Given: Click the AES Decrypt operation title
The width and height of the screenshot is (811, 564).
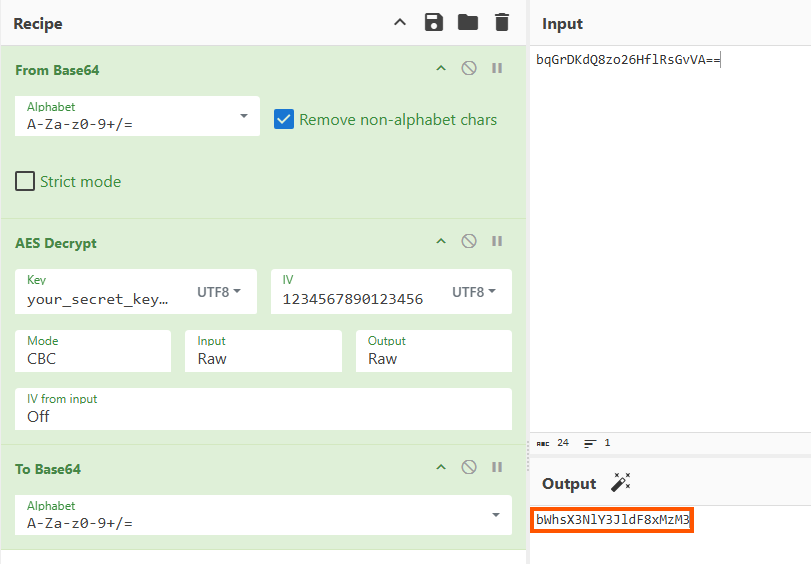Looking at the screenshot, I should coord(56,243).
